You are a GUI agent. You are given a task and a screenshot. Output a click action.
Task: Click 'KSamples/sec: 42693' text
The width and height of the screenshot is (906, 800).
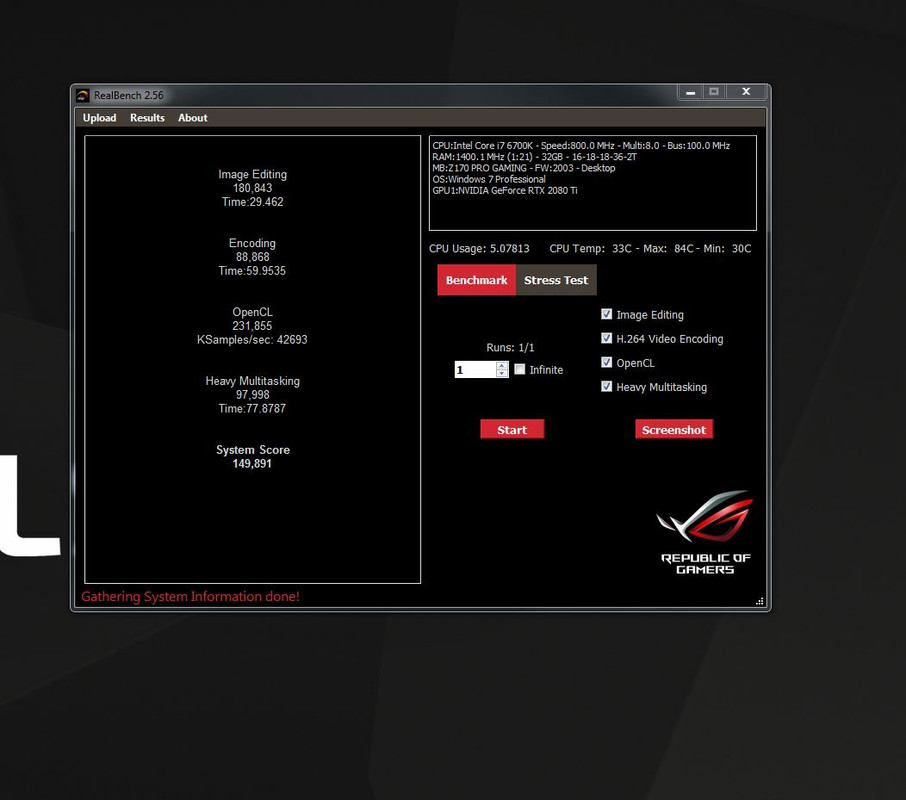pyautogui.click(x=252, y=340)
